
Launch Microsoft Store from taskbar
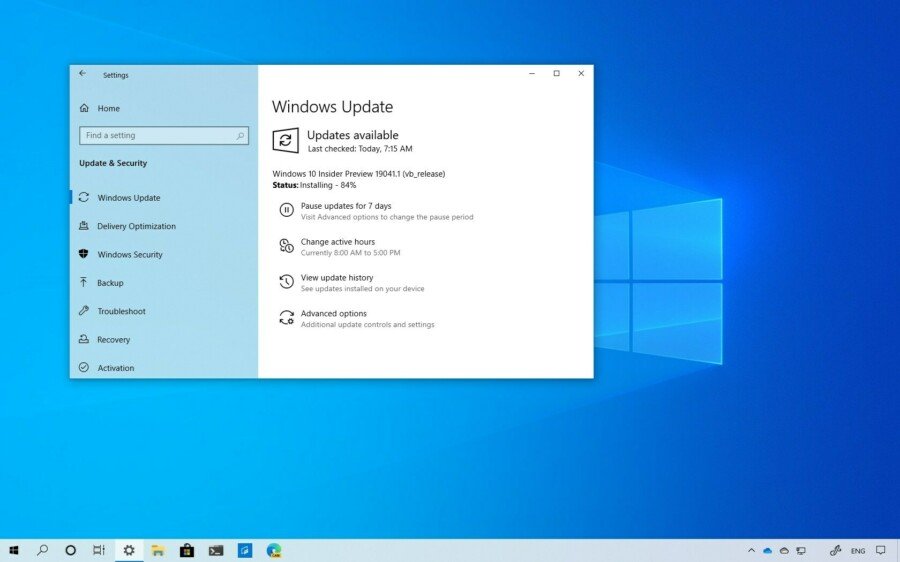pyautogui.click(x=187, y=551)
